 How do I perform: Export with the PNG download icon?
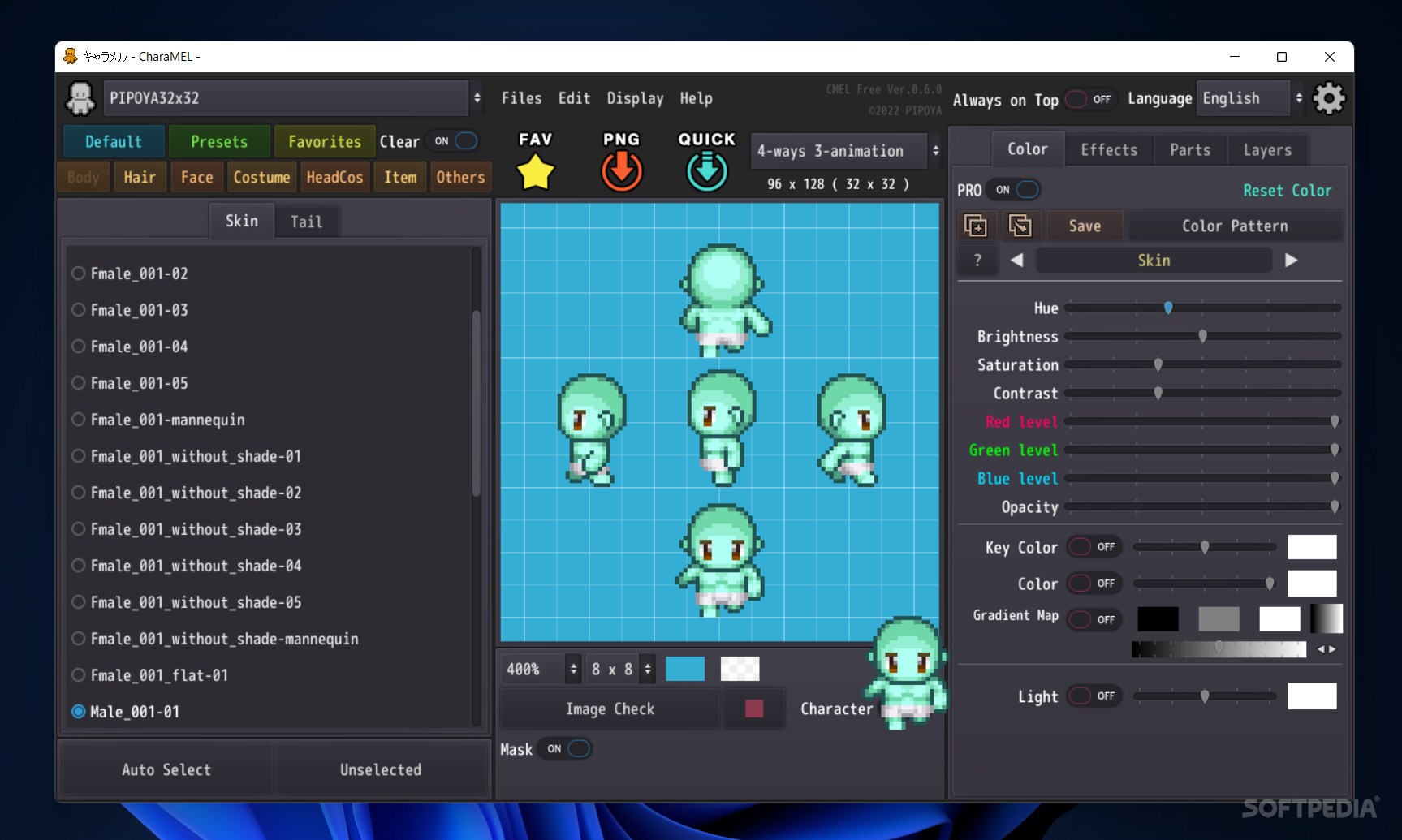622,171
